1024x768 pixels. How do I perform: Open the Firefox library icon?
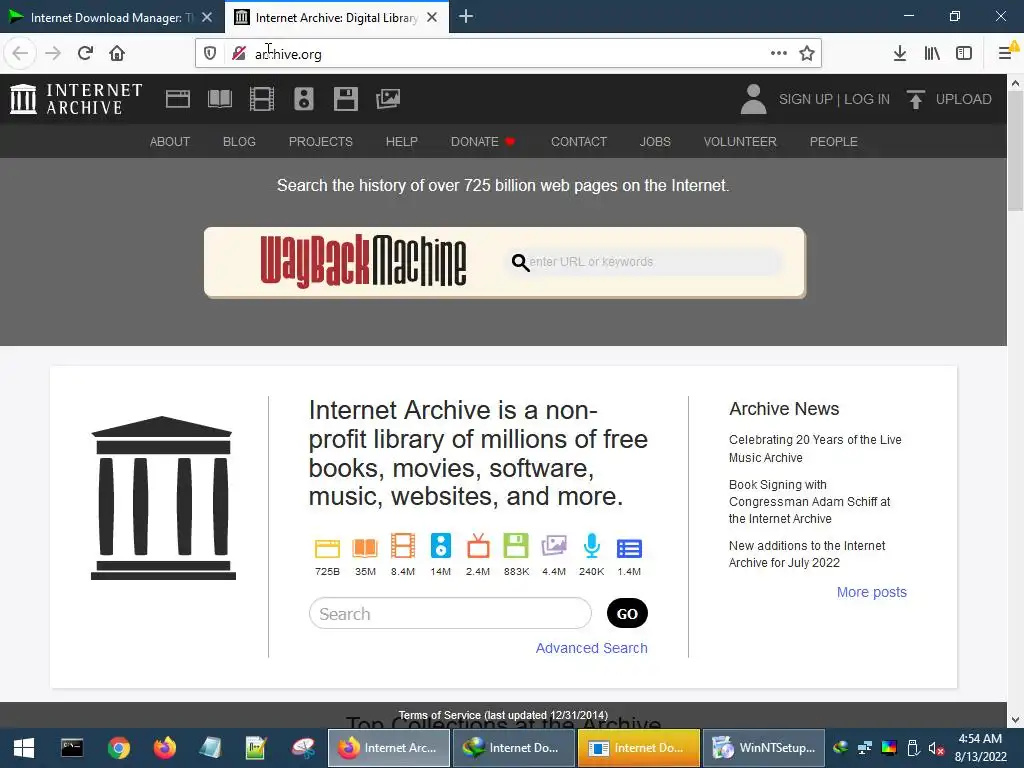point(932,53)
